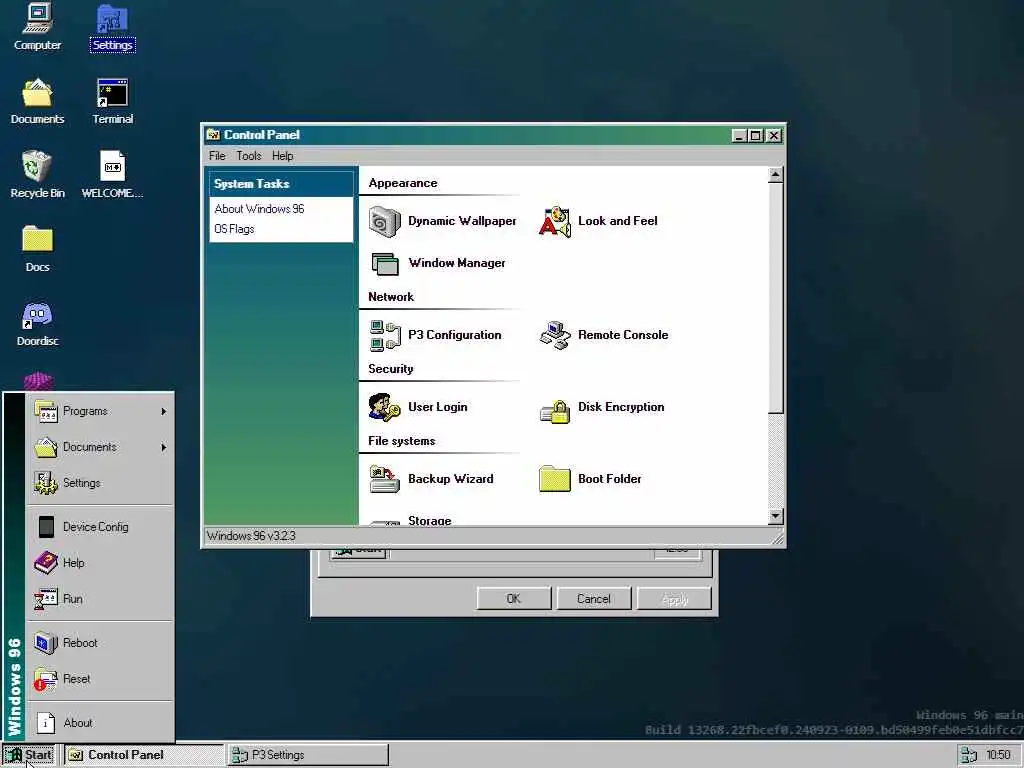Choose Run in the Start menu
This screenshot has height=768, width=1024.
coord(101,599)
